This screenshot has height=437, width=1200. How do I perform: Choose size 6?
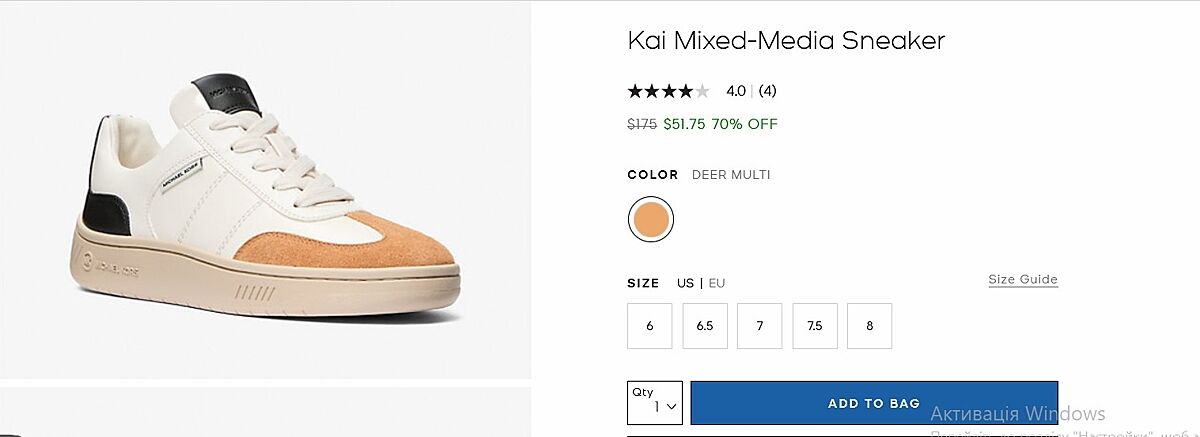[x=650, y=326]
